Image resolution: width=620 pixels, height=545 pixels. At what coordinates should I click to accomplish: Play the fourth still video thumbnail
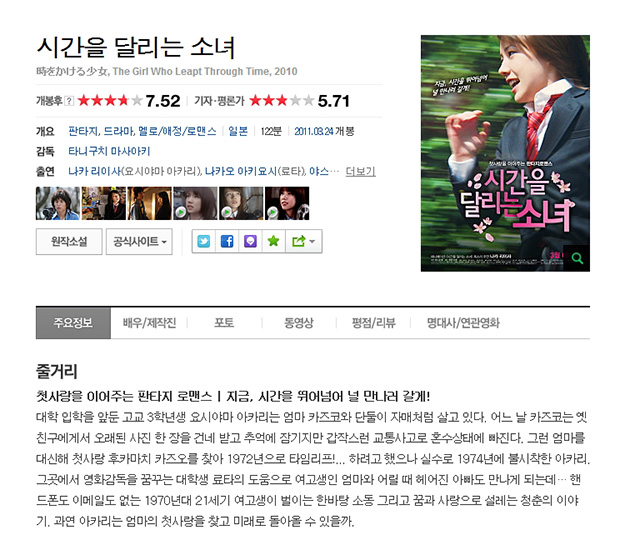pyautogui.click(x=195, y=203)
